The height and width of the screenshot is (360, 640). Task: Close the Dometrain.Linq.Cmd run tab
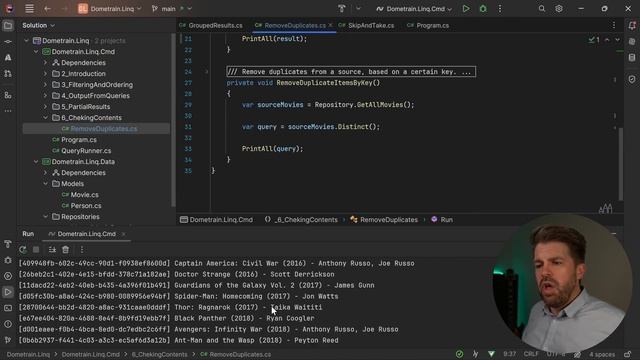pyautogui.click(x=123, y=234)
